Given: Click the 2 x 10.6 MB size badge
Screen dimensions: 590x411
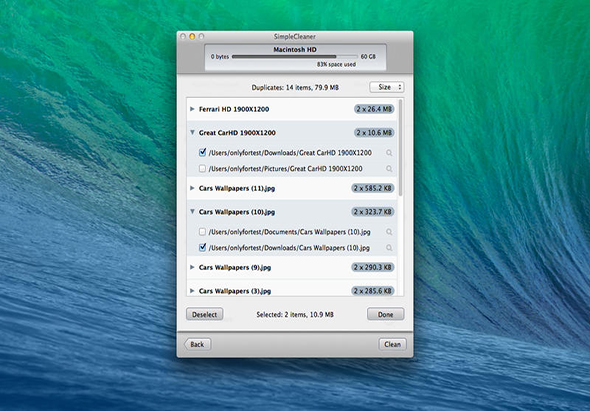Looking at the screenshot, I should [374, 132].
